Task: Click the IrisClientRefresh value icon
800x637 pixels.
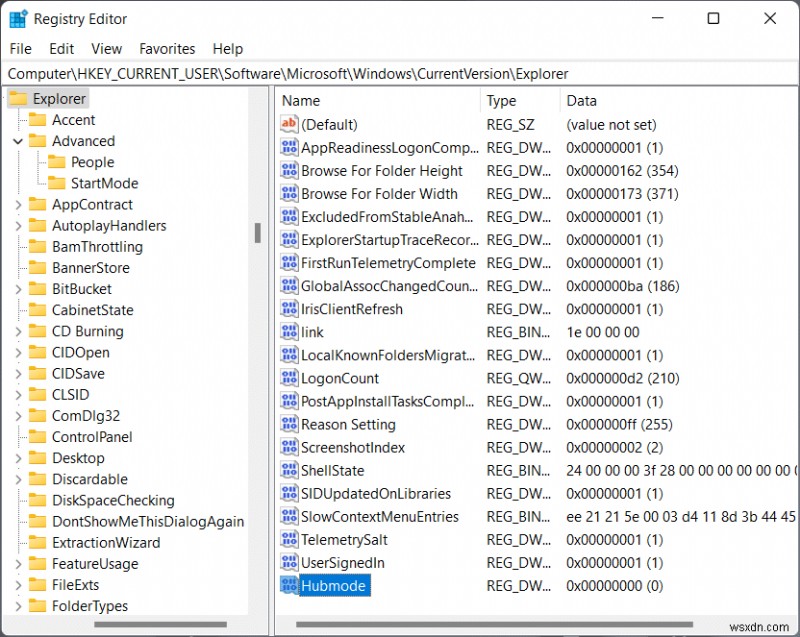Action: click(x=289, y=309)
